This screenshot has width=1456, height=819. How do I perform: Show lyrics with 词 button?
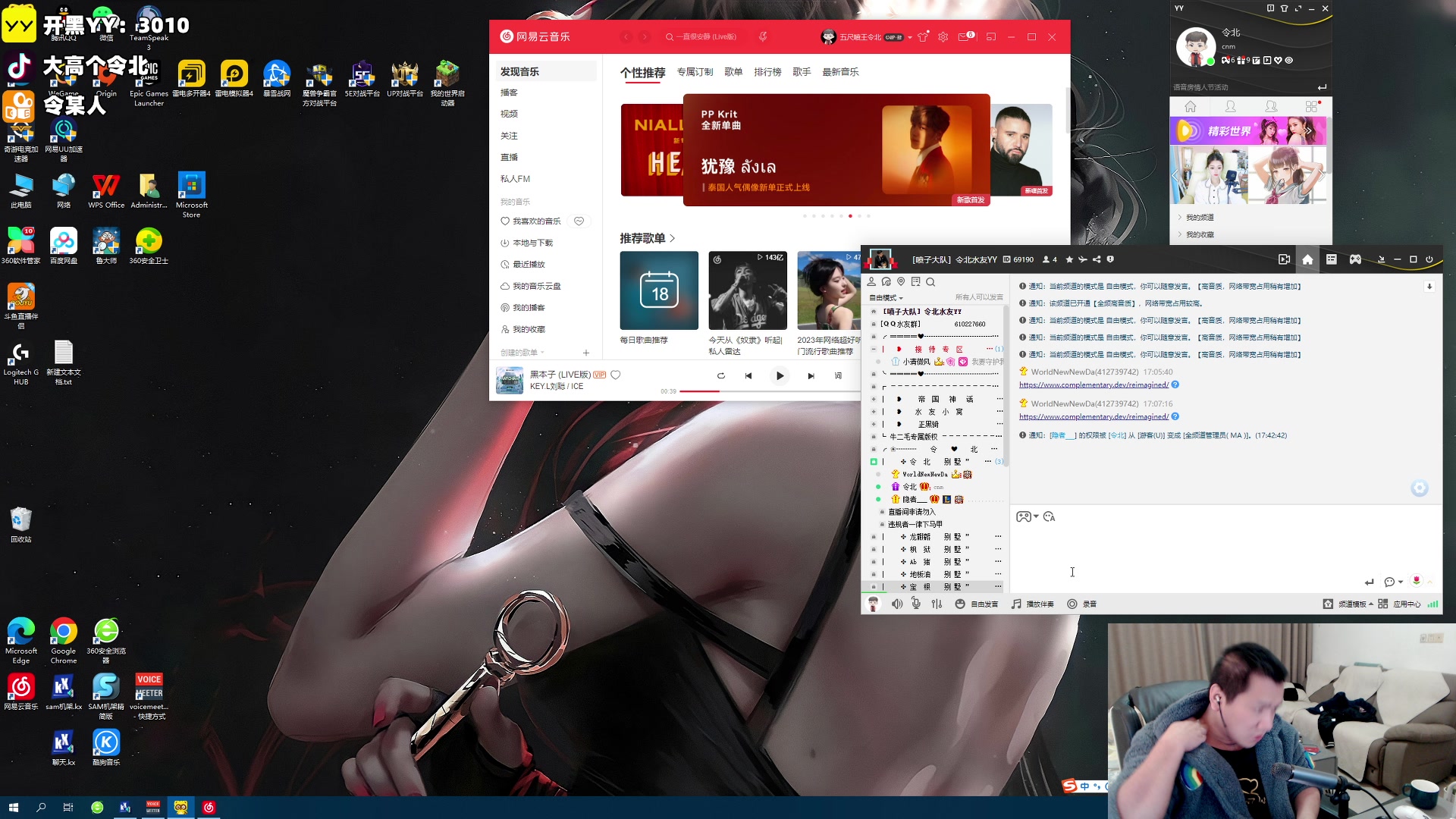tap(838, 375)
